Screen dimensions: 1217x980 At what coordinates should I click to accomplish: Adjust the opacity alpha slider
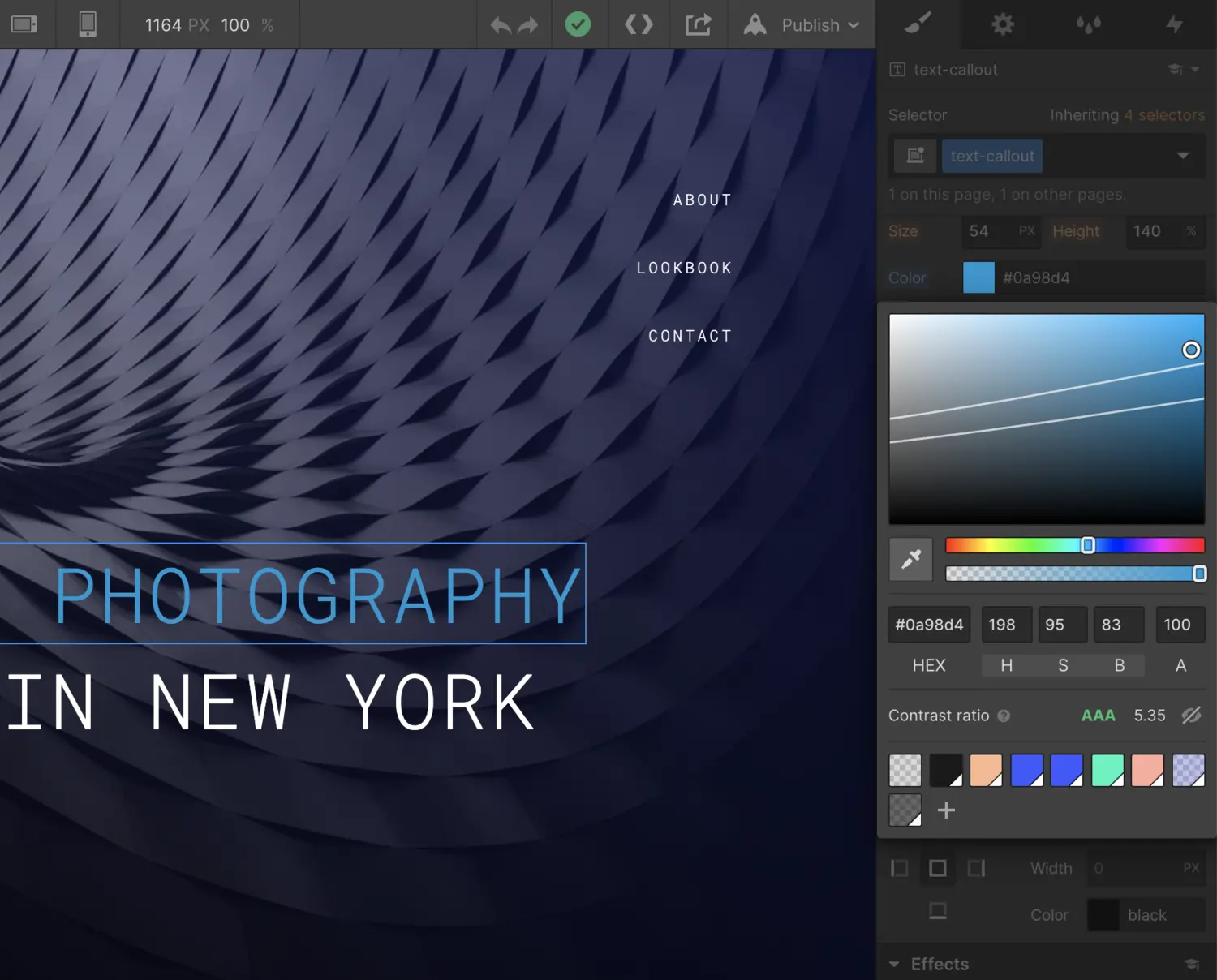(1075, 574)
